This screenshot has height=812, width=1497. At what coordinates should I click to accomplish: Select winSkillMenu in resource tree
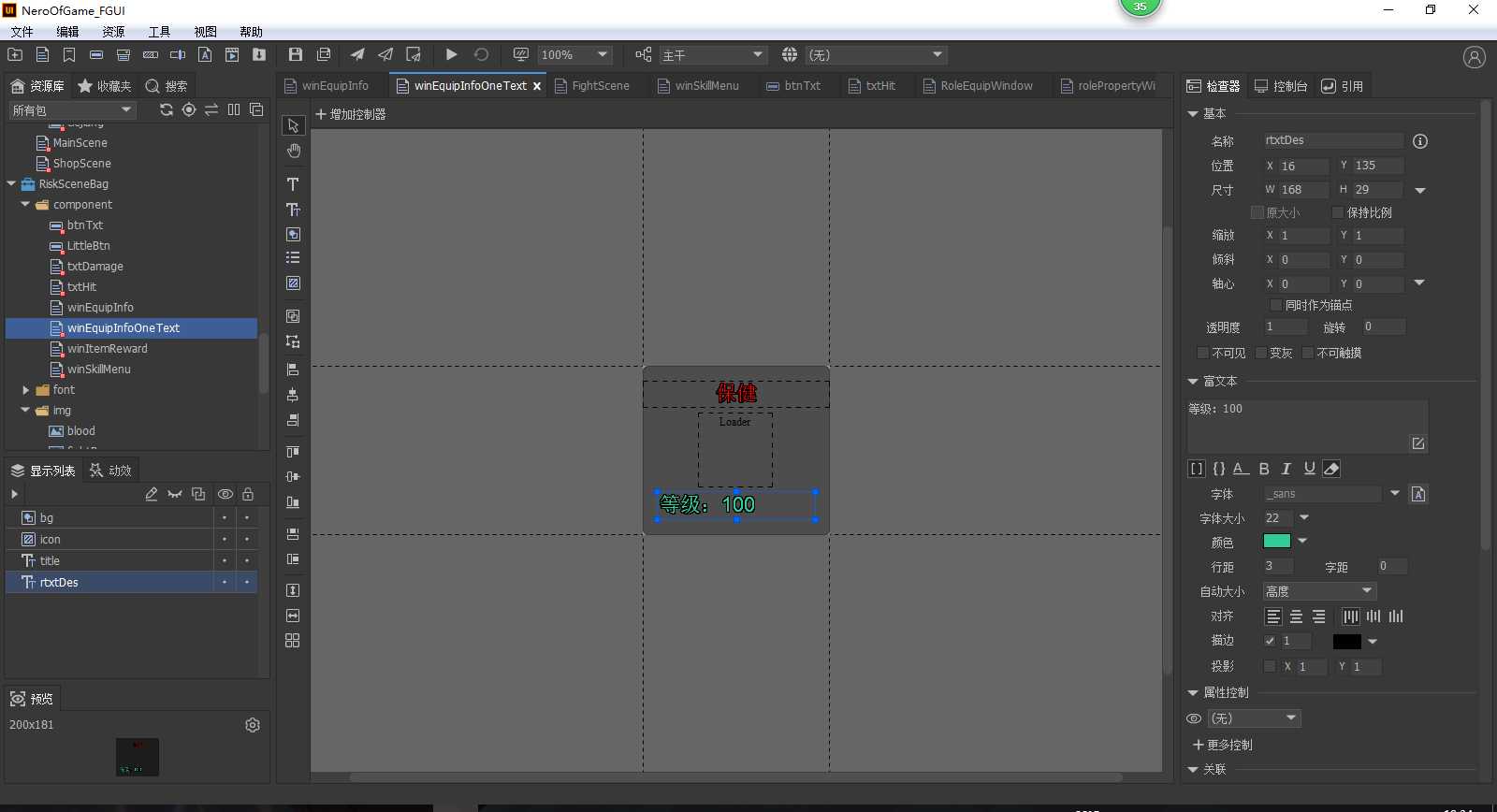click(x=98, y=370)
